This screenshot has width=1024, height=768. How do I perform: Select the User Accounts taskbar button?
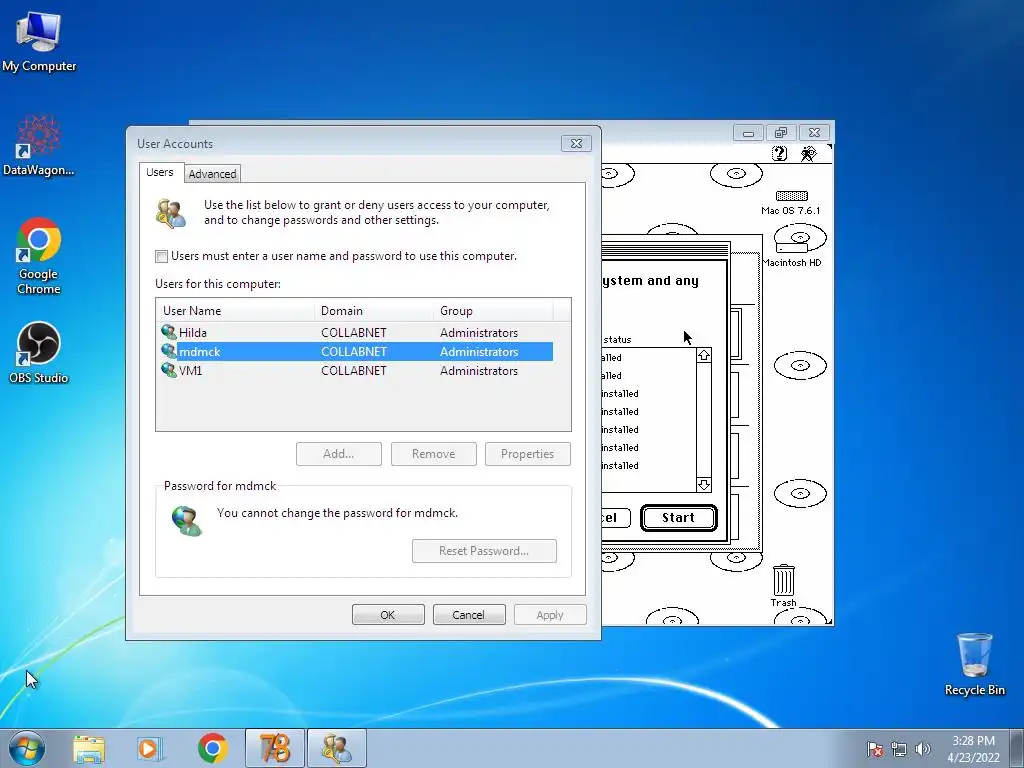click(x=337, y=748)
